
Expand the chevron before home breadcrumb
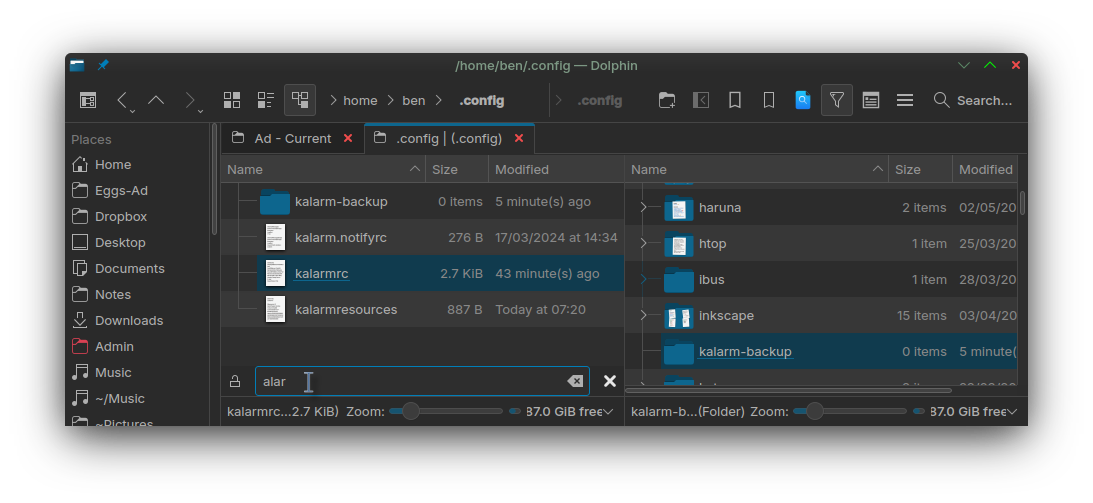coord(333,100)
